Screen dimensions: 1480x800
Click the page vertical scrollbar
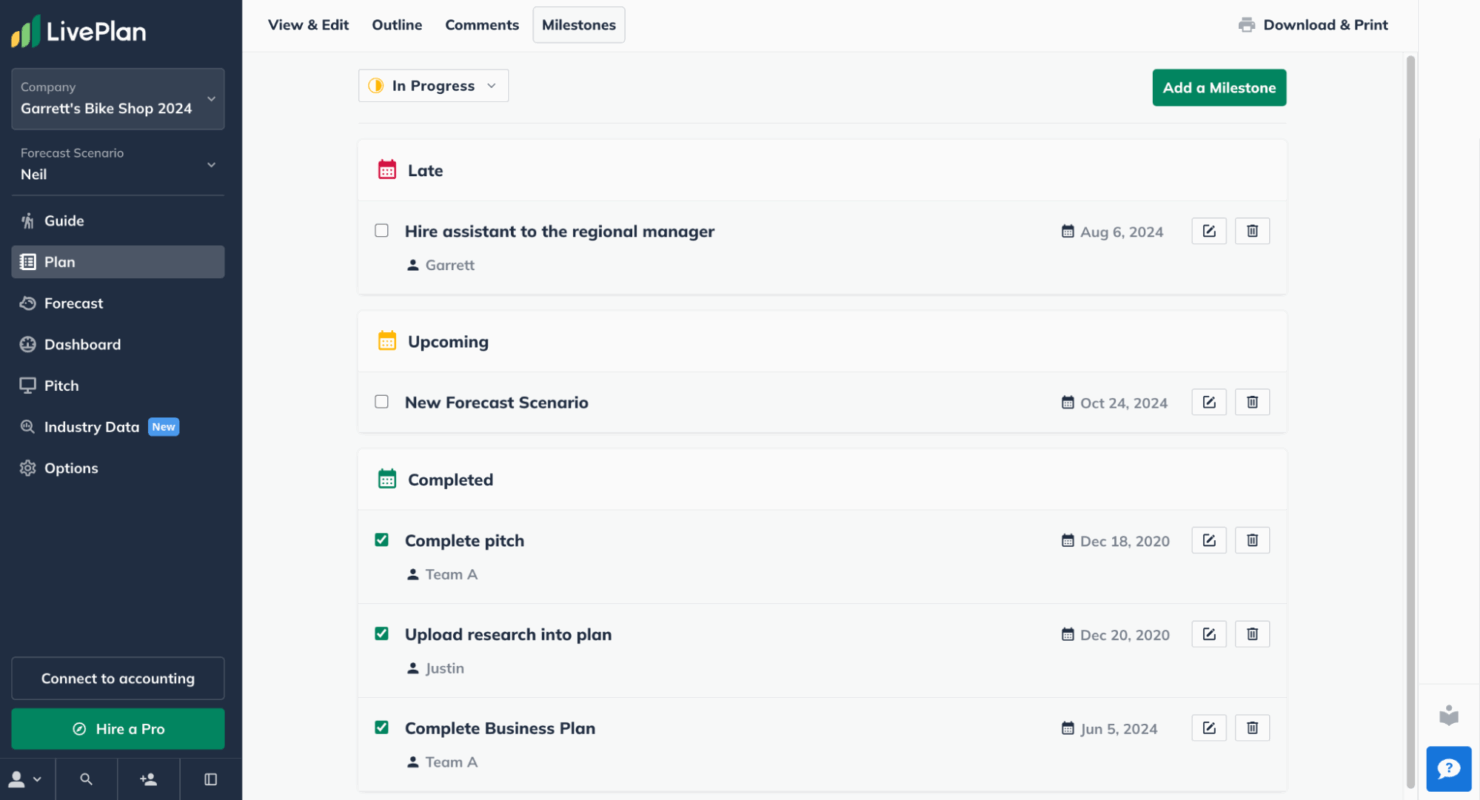(1411, 420)
